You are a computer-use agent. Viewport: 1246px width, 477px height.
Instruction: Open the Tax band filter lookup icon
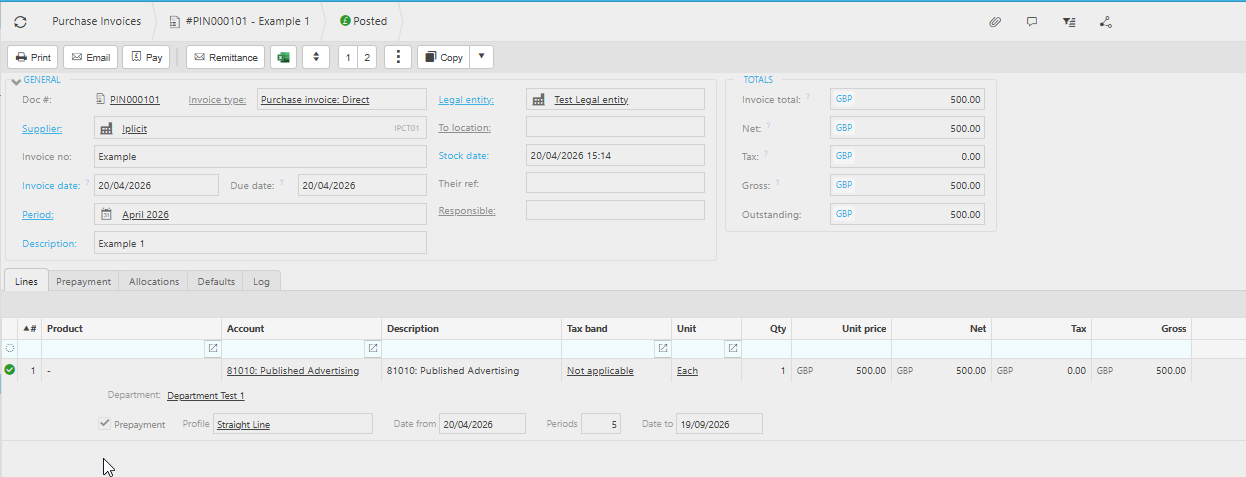tap(662, 348)
